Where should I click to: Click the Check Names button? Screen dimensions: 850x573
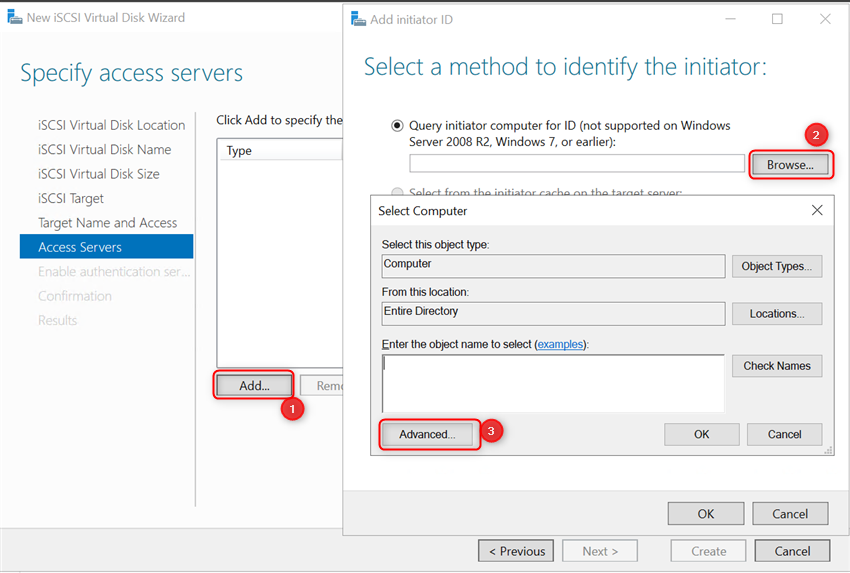(776, 366)
